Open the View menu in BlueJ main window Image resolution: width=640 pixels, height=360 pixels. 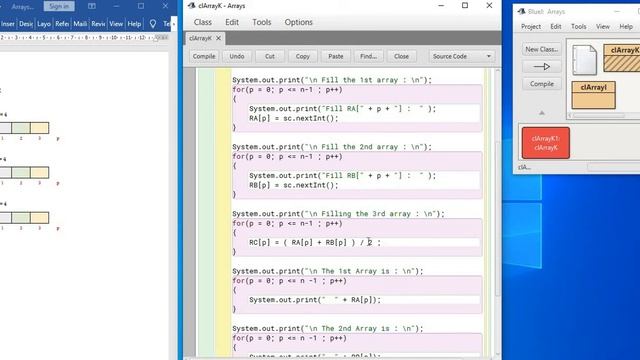coord(602,27)
